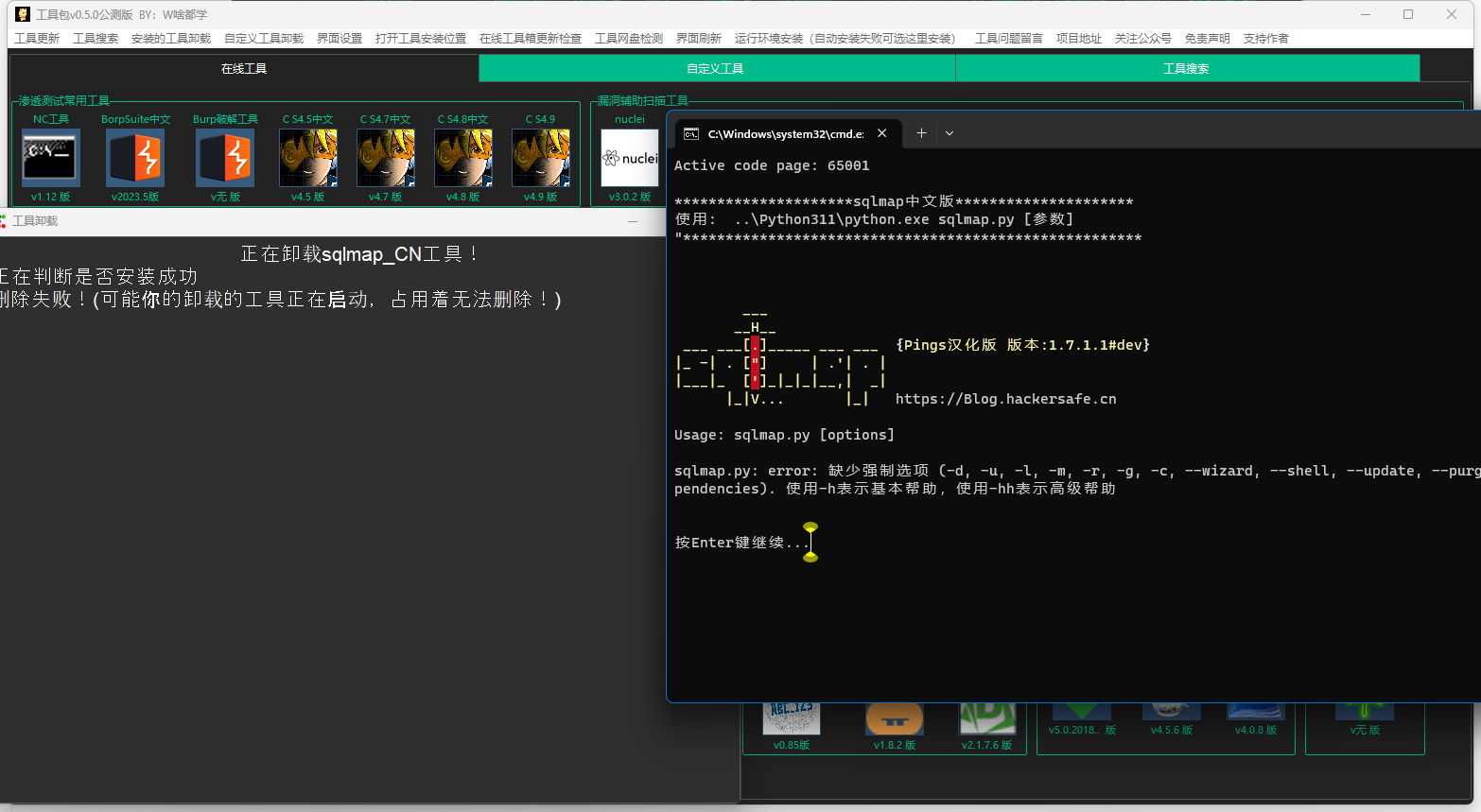Launch C S4.9 tool icon

pyautogui.click(x=541, y=157)
